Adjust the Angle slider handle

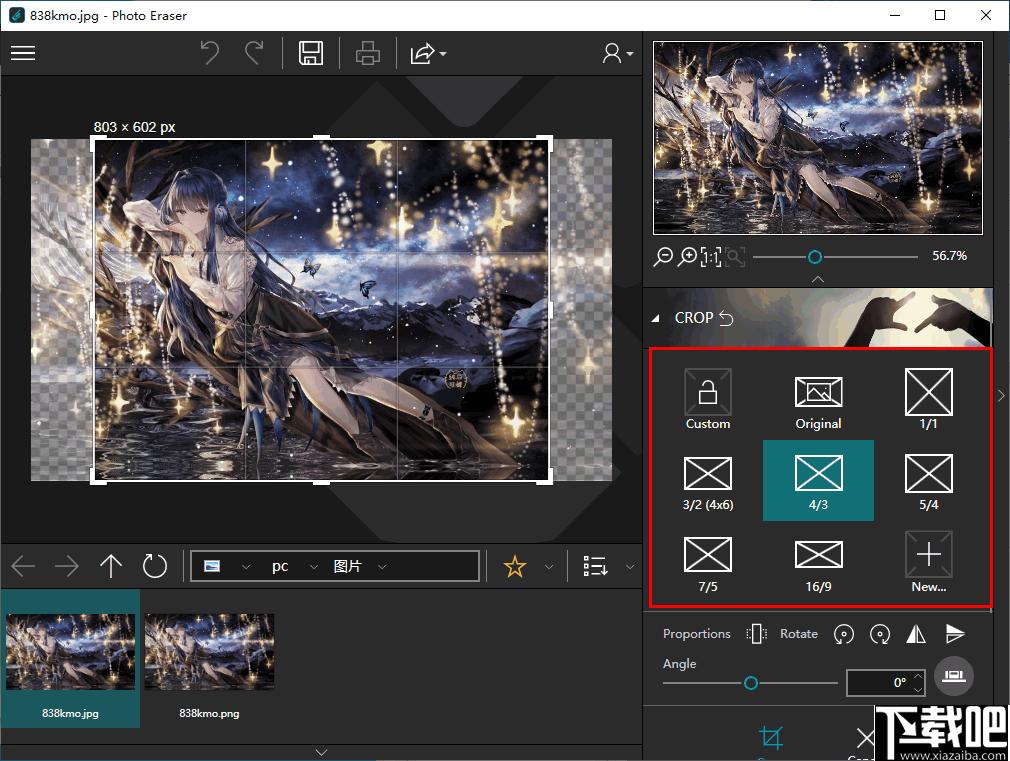(750, 683)
